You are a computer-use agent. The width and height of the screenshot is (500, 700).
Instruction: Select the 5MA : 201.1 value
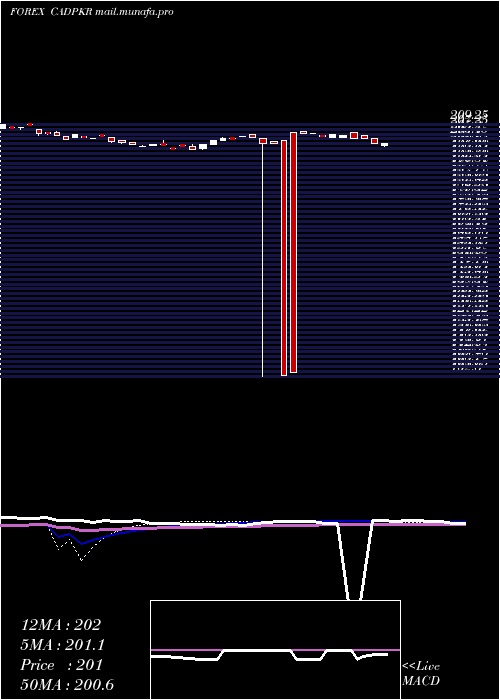[x=62, y=645]
